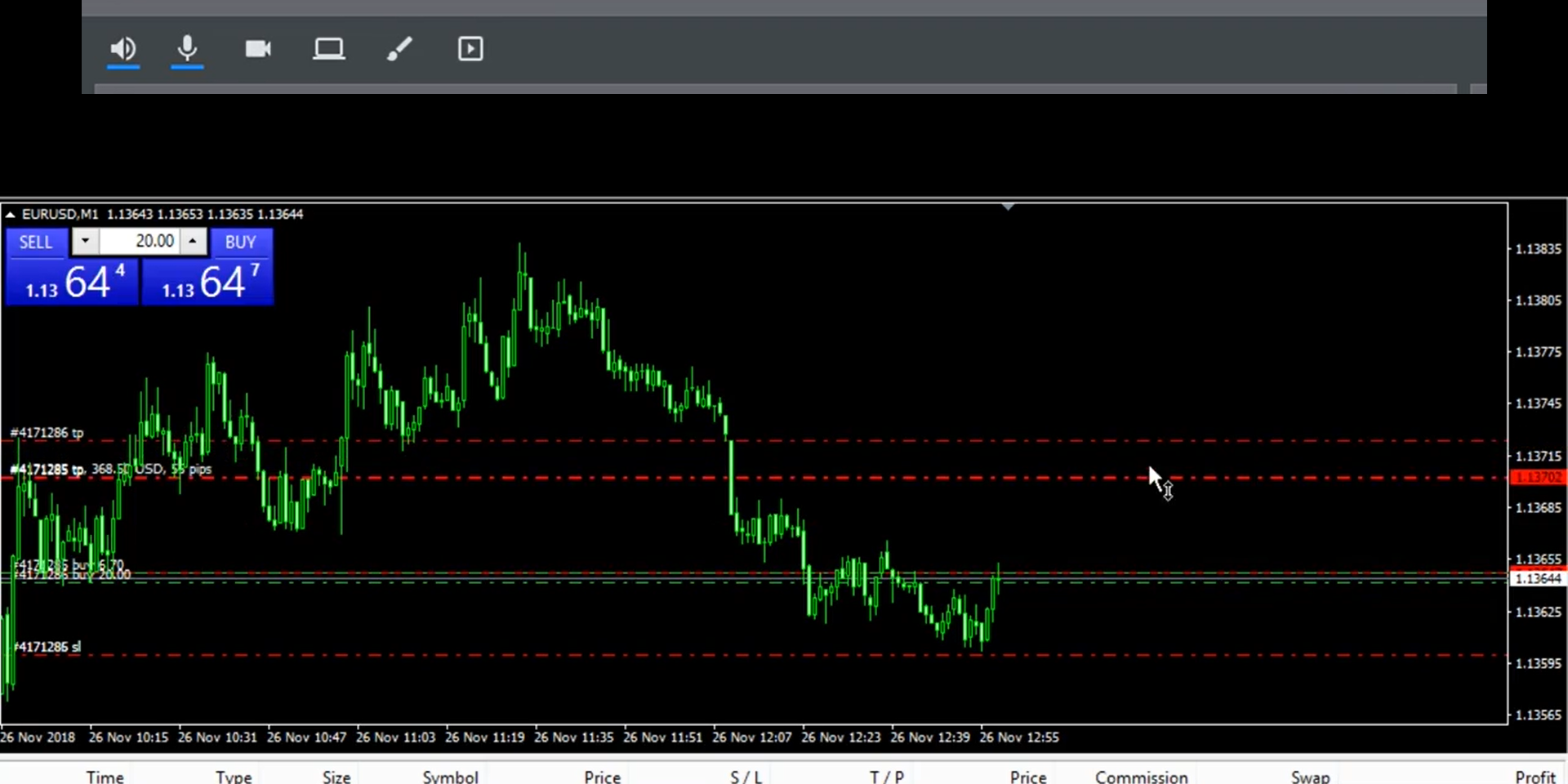Click the chart shift triangle marker
1568x784 pixels.
pyautogui.click(x=1008, y=207)
